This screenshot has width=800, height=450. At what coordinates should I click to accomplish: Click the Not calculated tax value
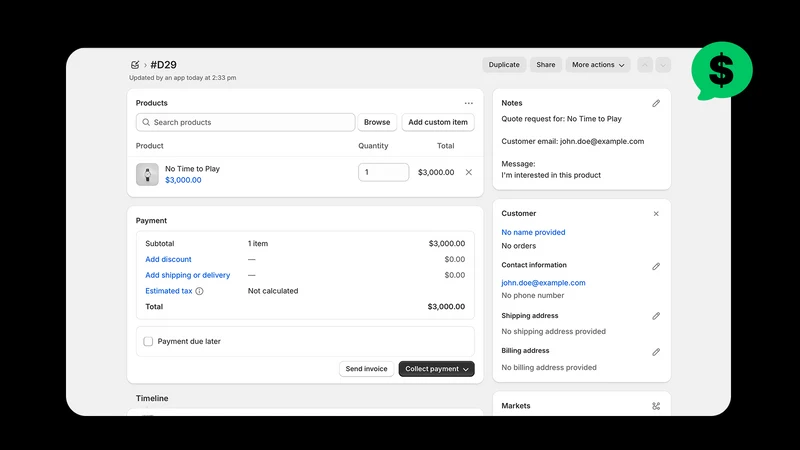[x=273, y=291]
